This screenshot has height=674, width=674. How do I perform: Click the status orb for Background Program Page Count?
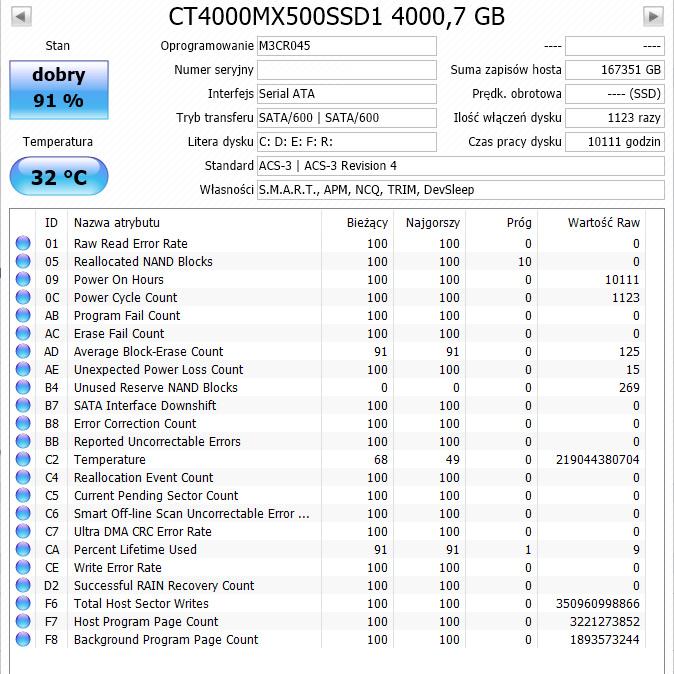pyautogui.click(x=23, y=639)
